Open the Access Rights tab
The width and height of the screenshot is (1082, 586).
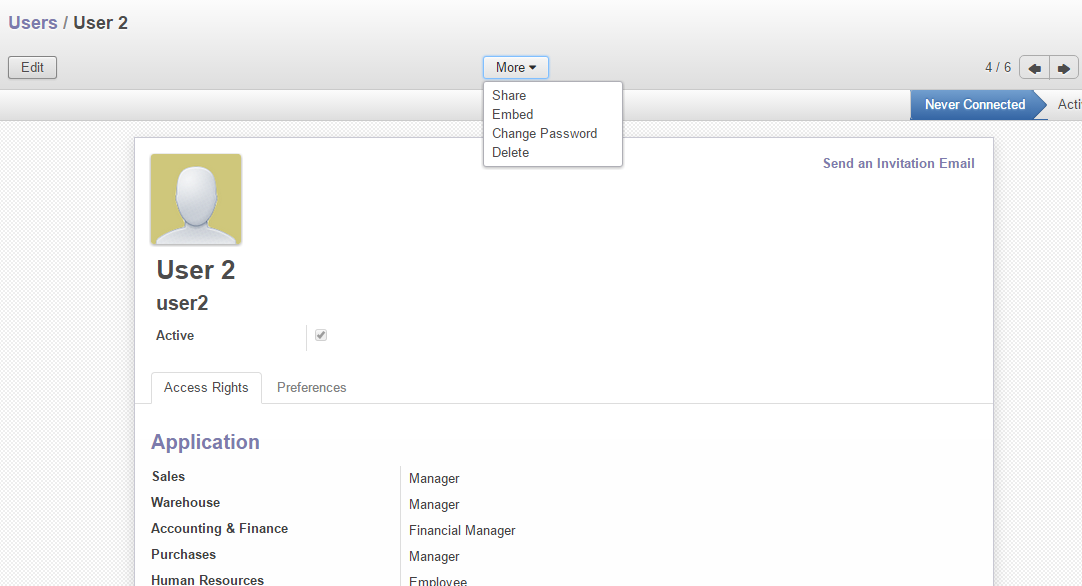[x=206, y=388]
